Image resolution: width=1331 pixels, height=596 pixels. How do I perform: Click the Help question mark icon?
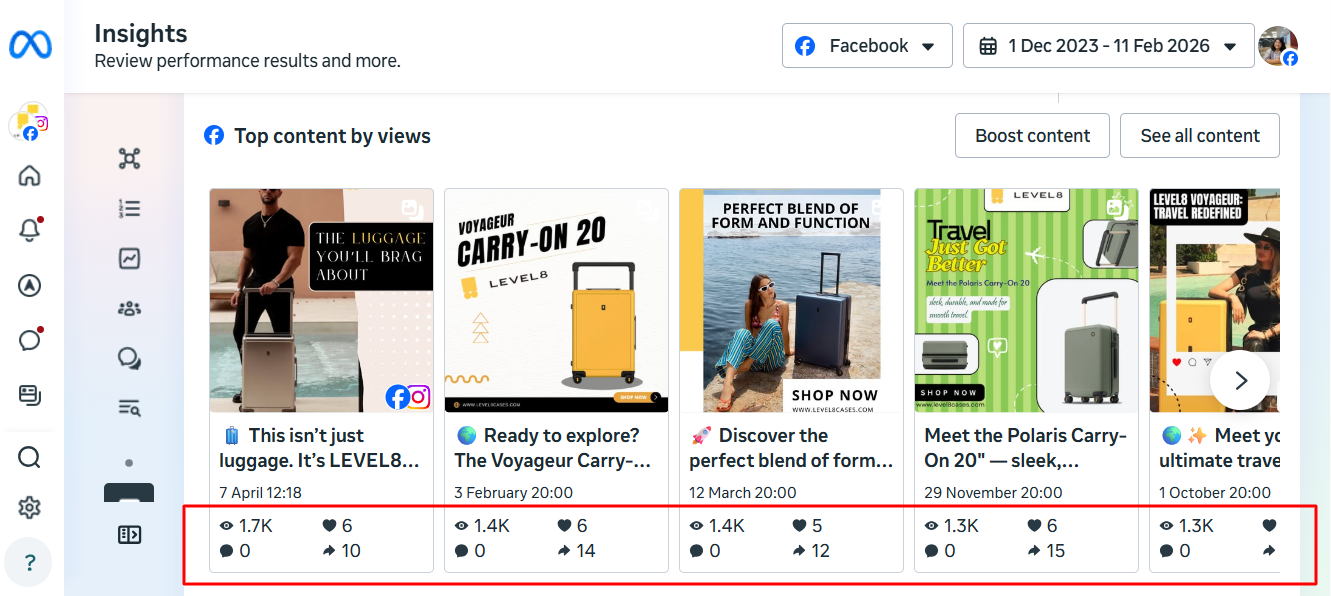[30, 563]
